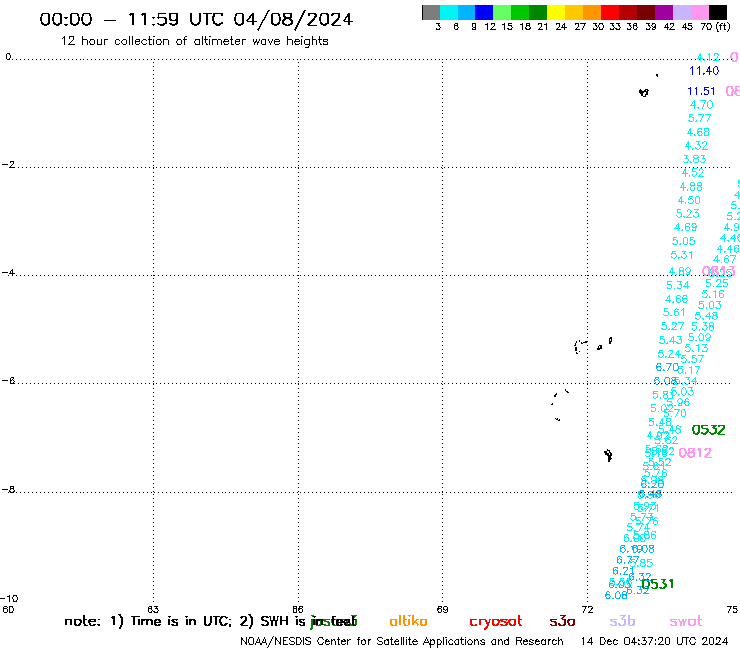Viewport: 740px width, 650px height.
Task: Select the yellow 24 ft legend swatch
Action: tap(556, 12)
